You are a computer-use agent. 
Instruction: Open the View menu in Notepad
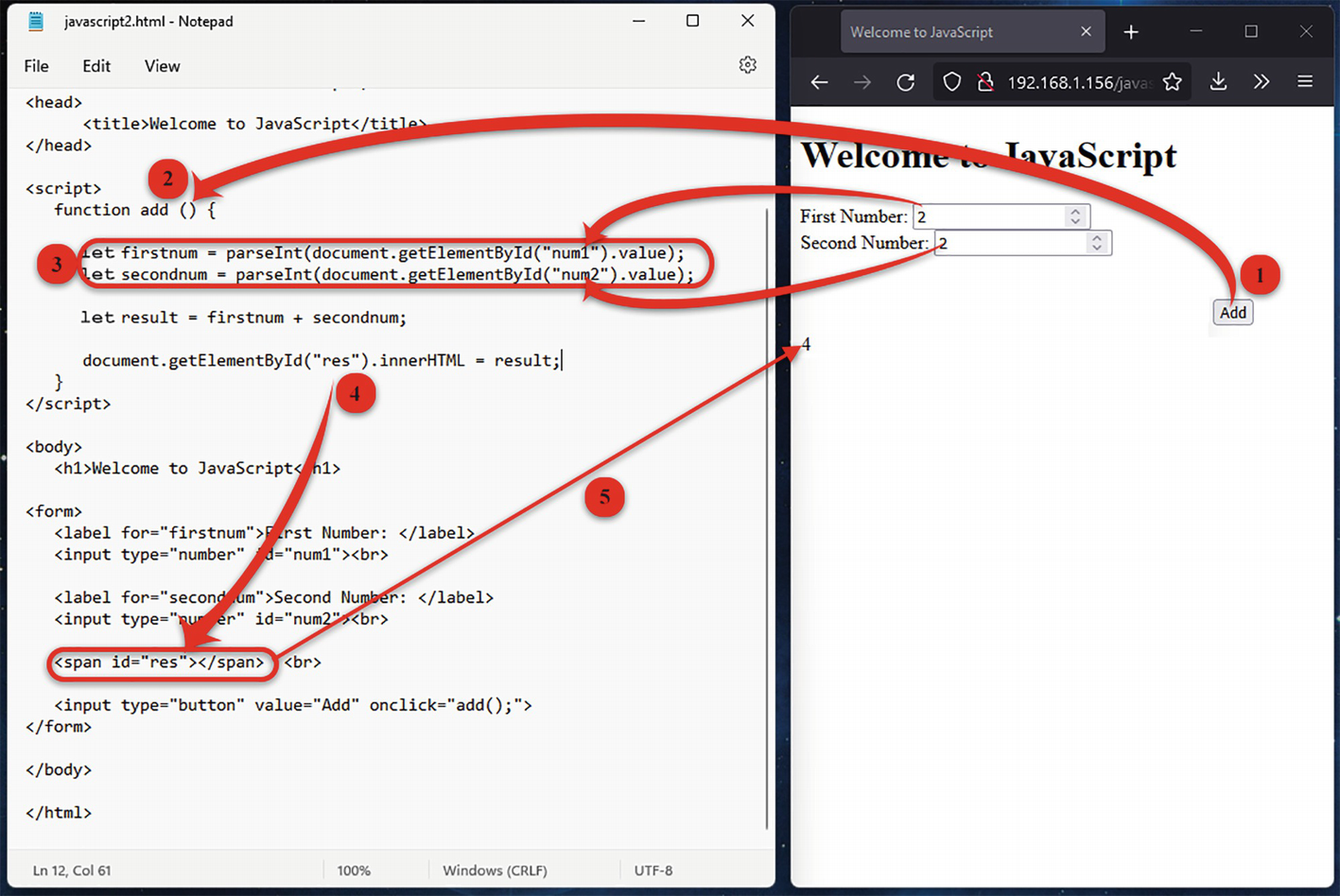click(x=162, y=66)
